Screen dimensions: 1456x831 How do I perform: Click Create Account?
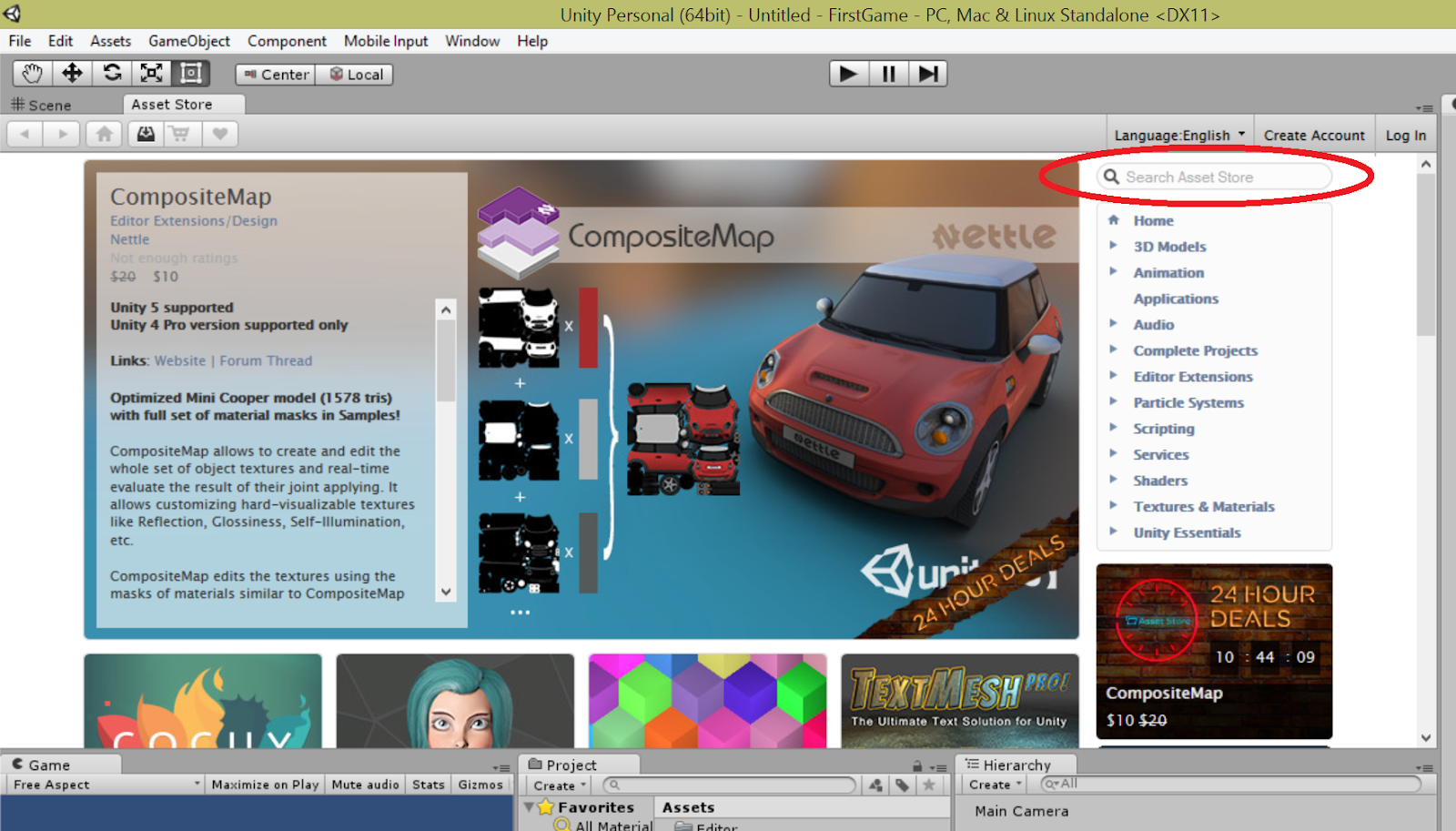1314,135
